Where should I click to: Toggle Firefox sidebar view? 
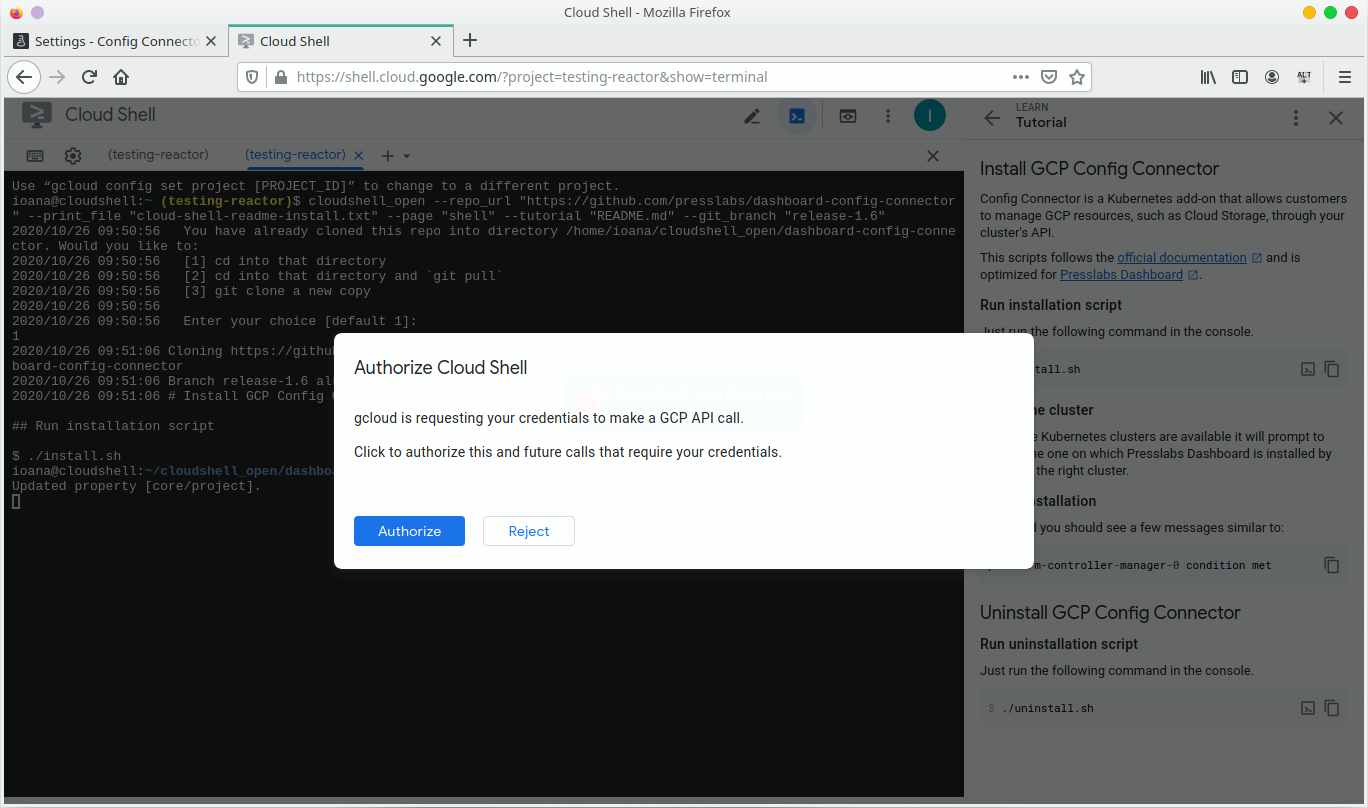pos(1240,77)
